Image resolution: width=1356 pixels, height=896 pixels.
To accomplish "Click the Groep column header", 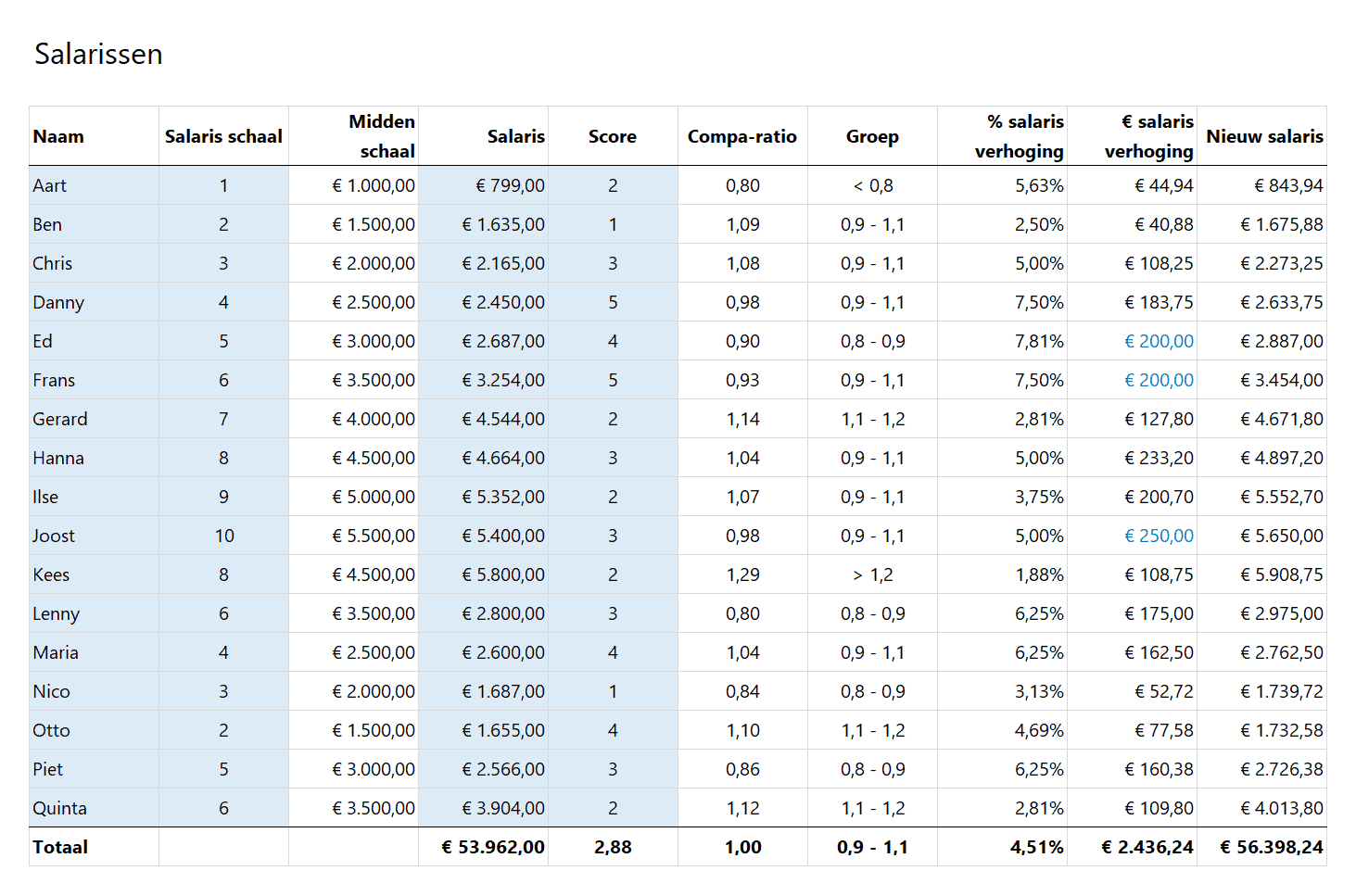I will click(x=871, y=135).
